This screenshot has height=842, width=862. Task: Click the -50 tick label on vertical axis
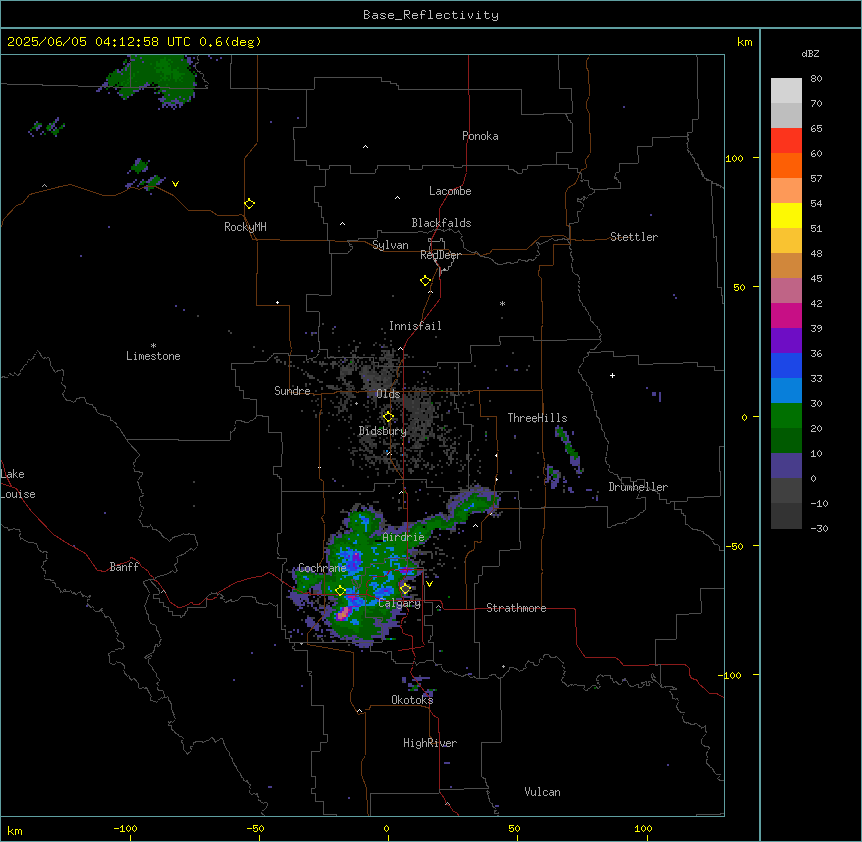tap(734, 546)
